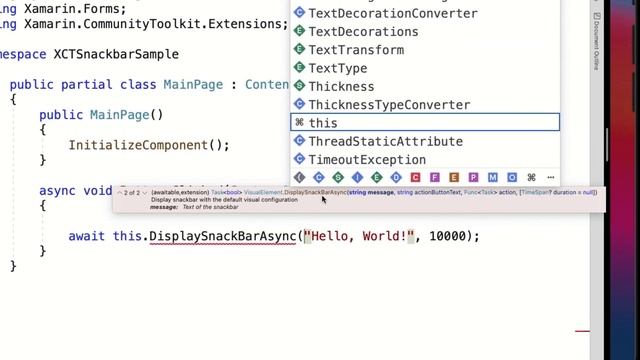Click the Xamarin.Forms using statement
The width and height of the screenshot is (640, 360).
(63, 8)
